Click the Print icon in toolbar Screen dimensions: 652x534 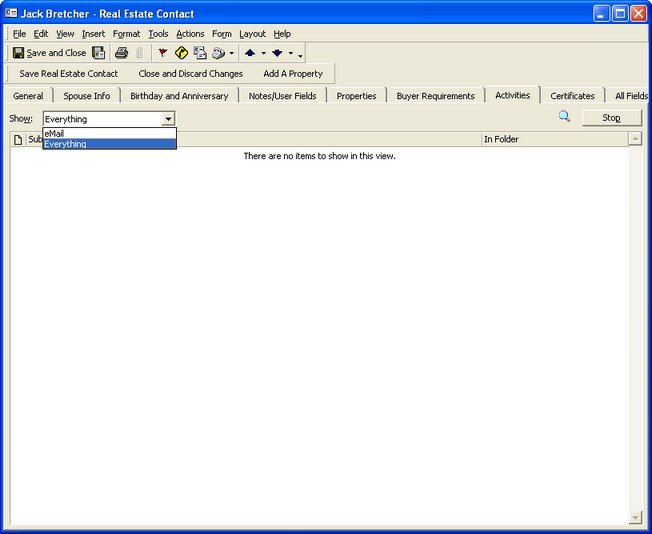point(121,53)
